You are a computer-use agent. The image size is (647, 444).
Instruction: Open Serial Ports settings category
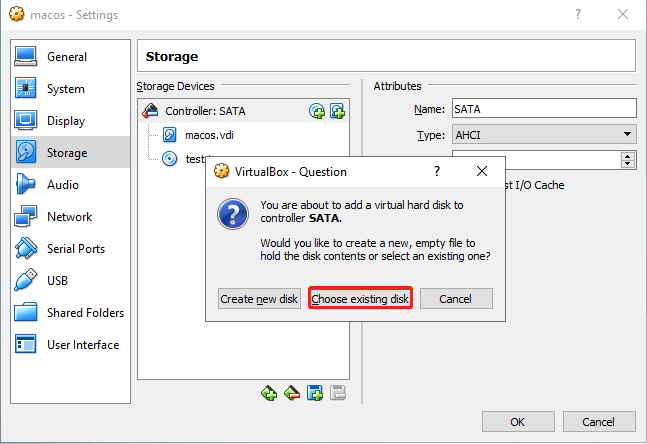click(71, 248)
